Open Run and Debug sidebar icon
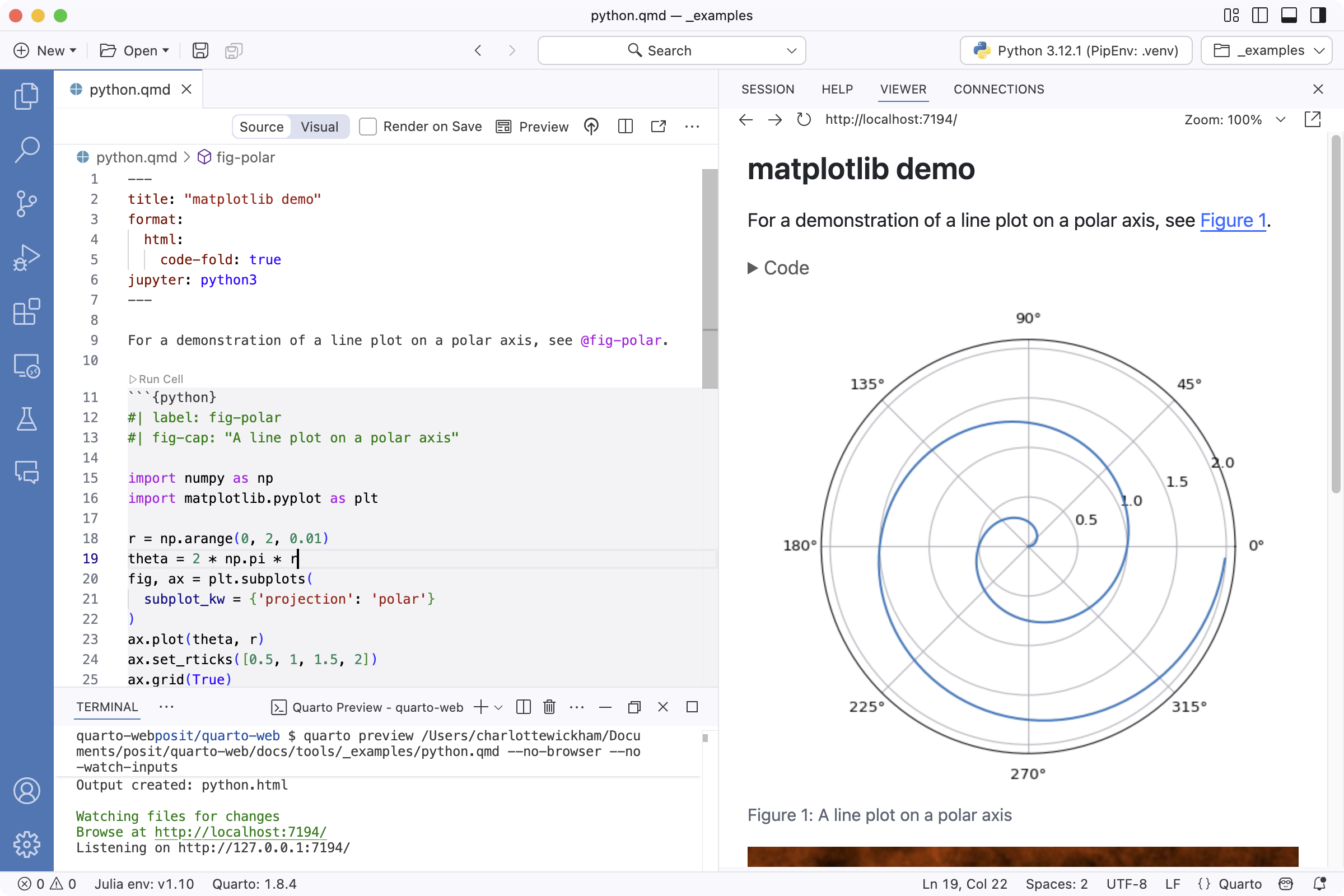This screenshot has height=896, width=1344. tap(26, 258)
